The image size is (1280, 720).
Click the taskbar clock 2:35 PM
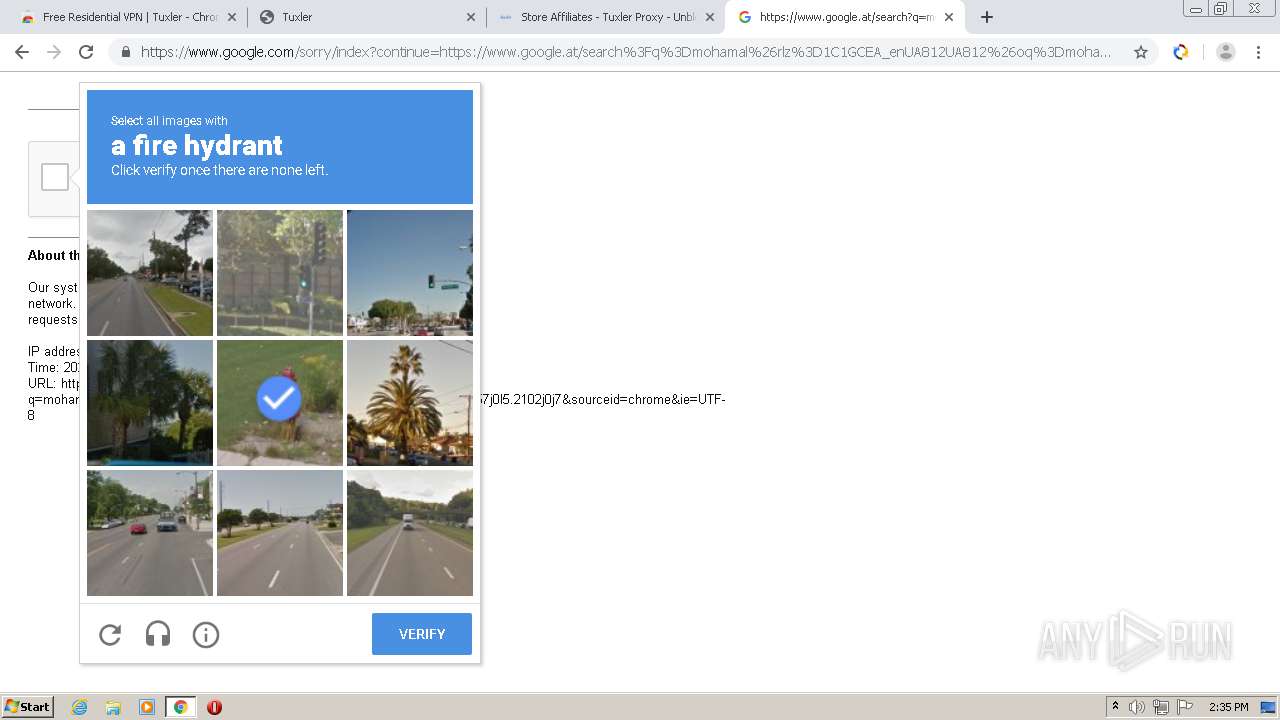coord(1228,707)
